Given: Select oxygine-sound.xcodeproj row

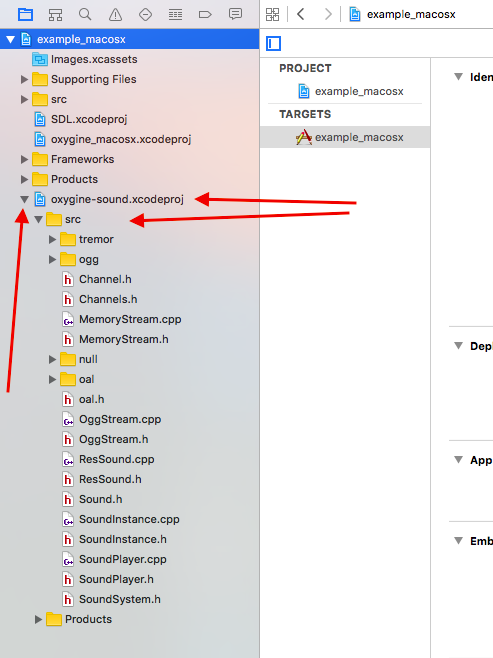Looking at the screenshot, I should point(129,199).
